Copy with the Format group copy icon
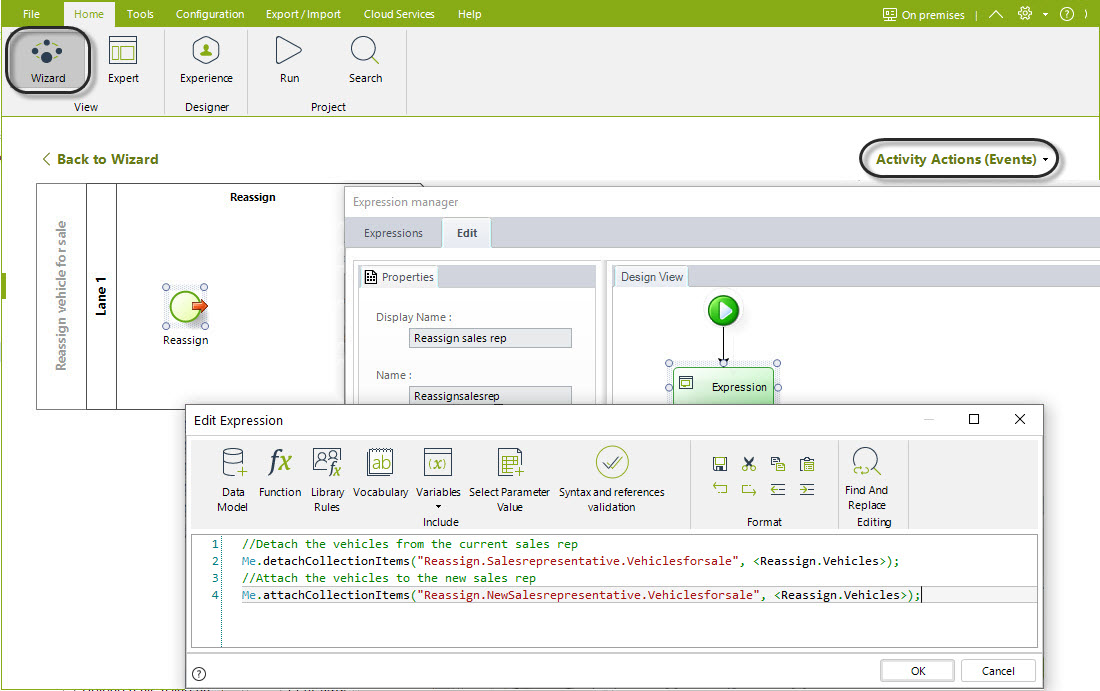Image resolution: width=1100 pixels, height=691 pixels. [778, 464]
